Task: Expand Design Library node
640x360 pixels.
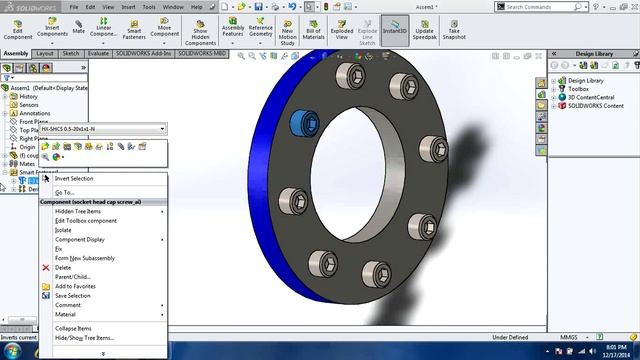Action: pos(554,81)
